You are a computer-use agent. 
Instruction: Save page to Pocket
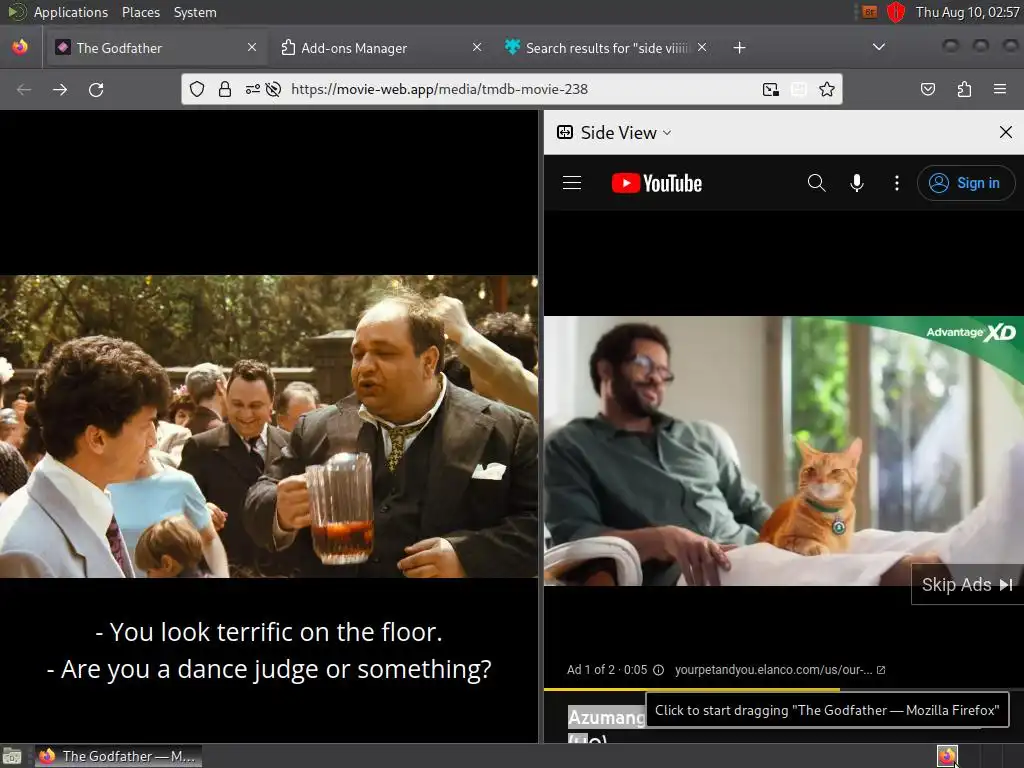pos(928,89)
